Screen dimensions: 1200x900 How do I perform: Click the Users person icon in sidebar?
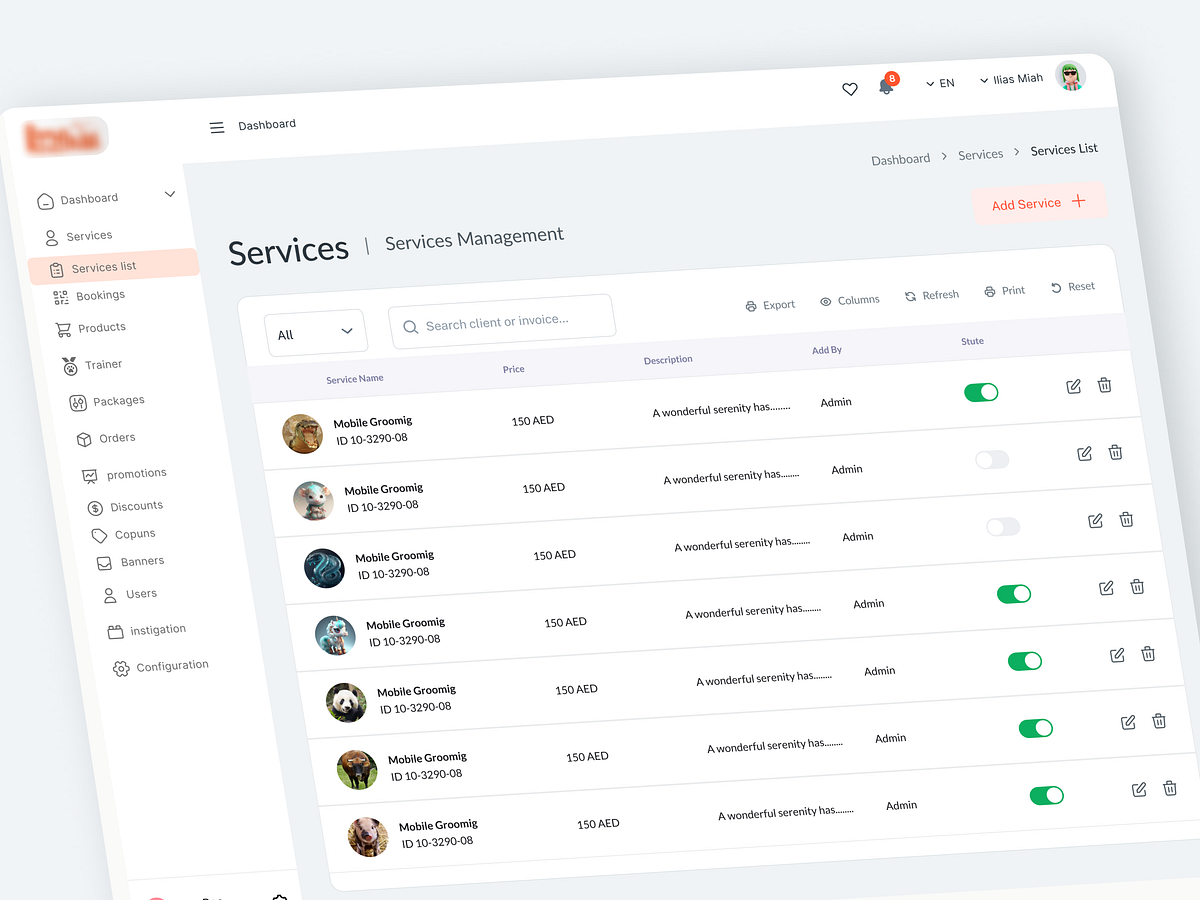coord(110,596)
